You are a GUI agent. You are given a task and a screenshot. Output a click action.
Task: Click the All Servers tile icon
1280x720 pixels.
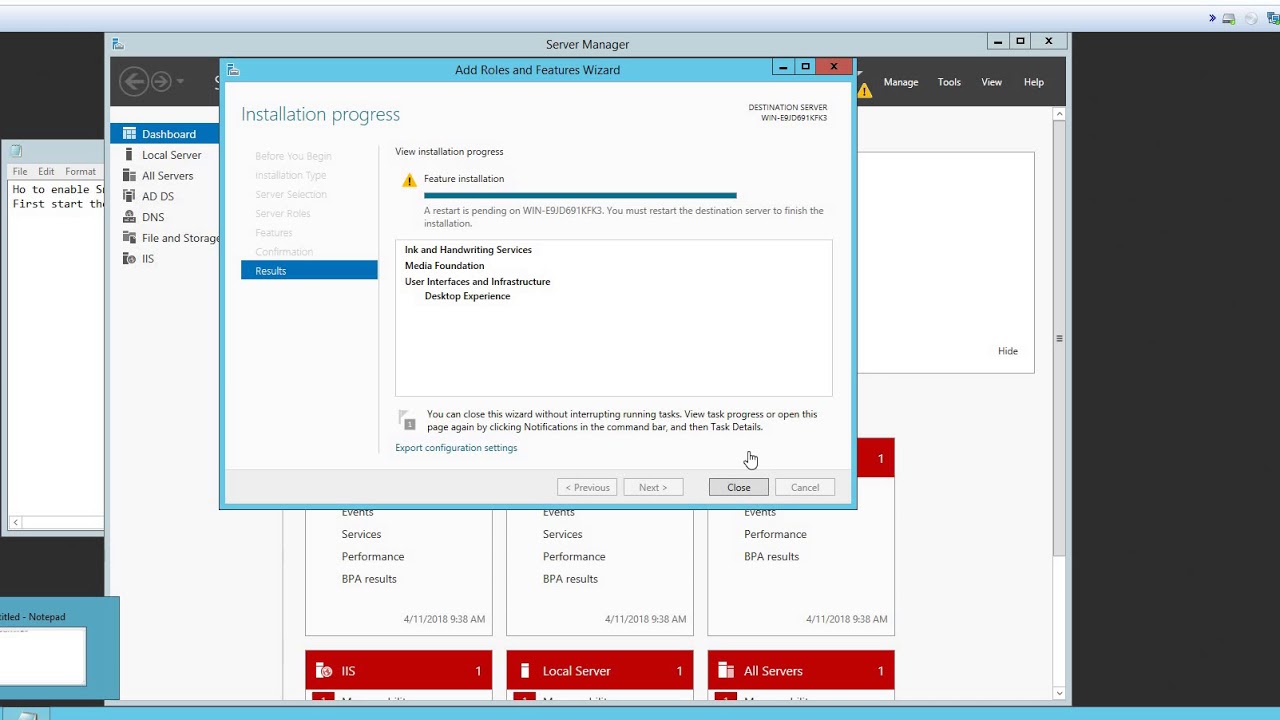pos(726,671)
